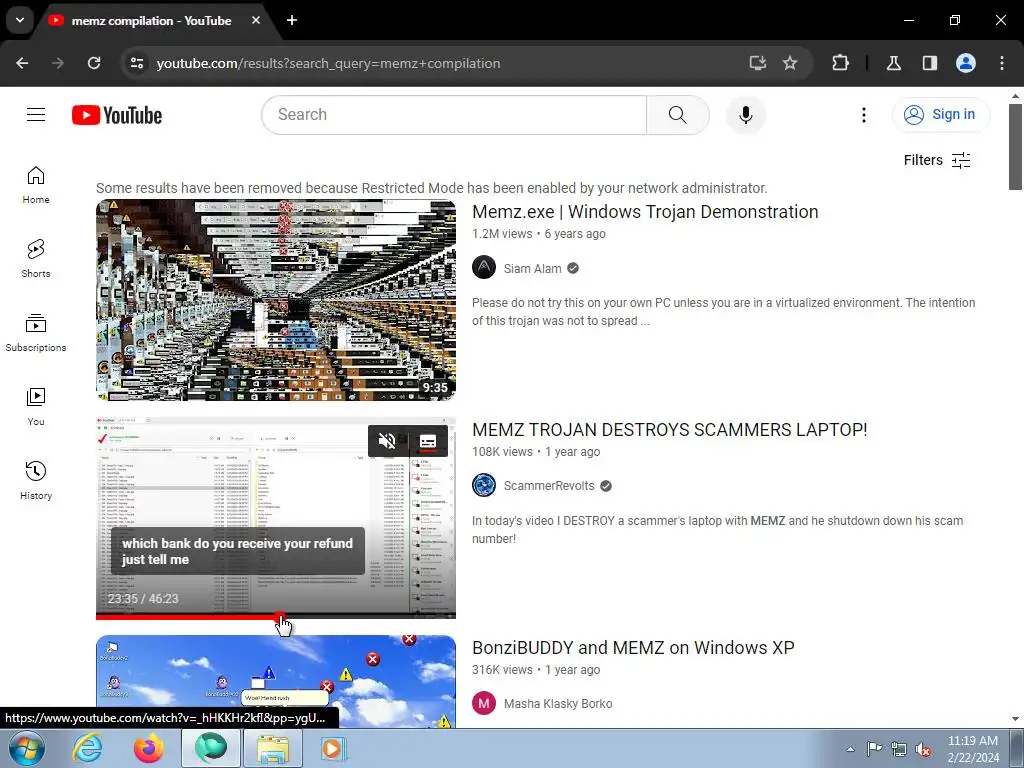Visit the ScammerRevolts channel name
1024x768 pixels.
[549, 486]
